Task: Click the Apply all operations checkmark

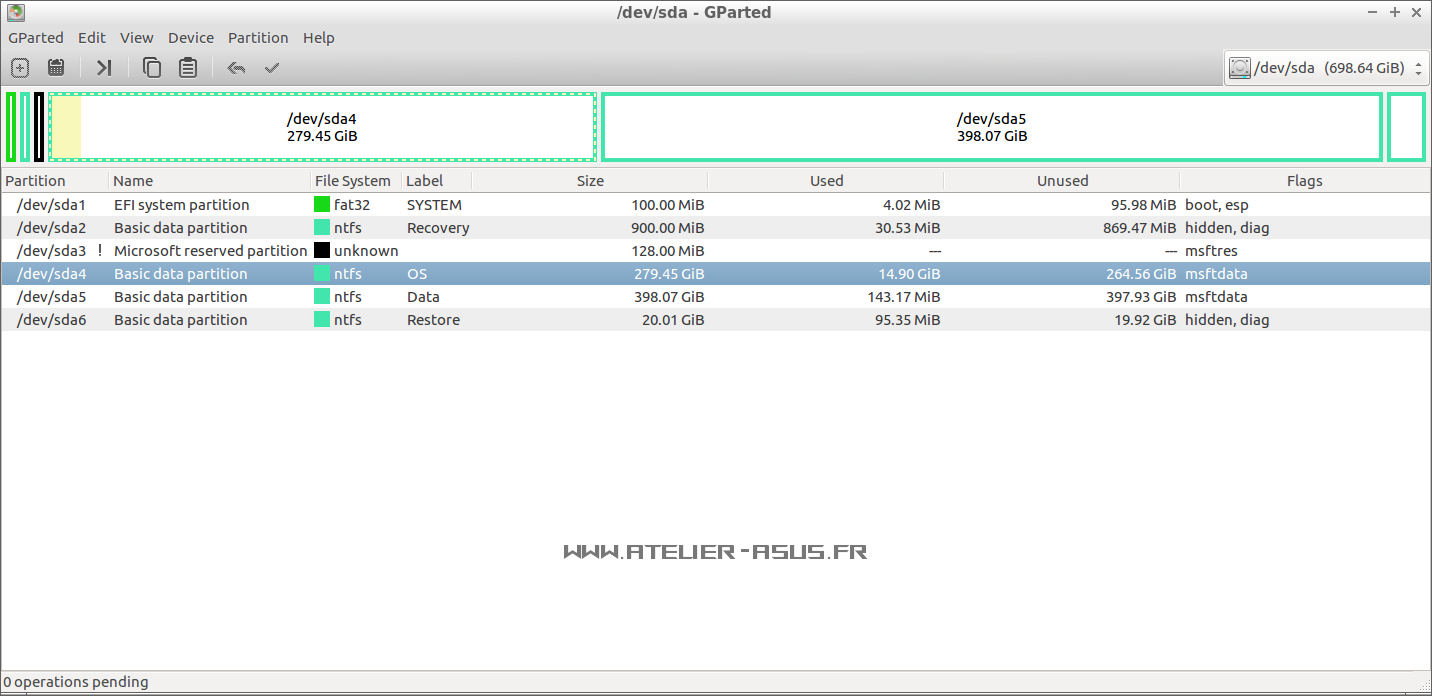Action: click(272, 68)
